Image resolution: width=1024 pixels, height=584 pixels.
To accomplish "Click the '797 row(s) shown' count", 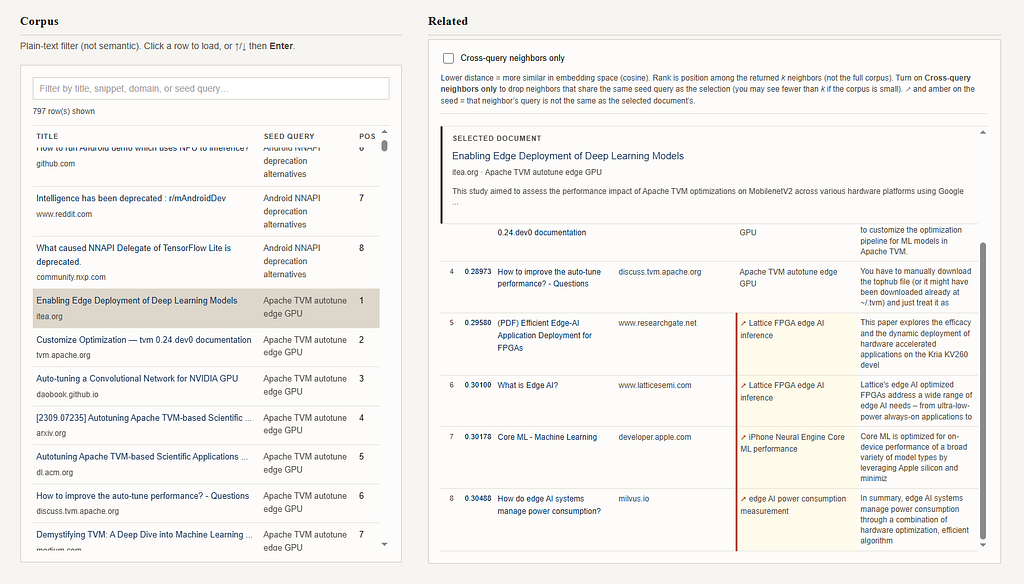I will [64, 111].
